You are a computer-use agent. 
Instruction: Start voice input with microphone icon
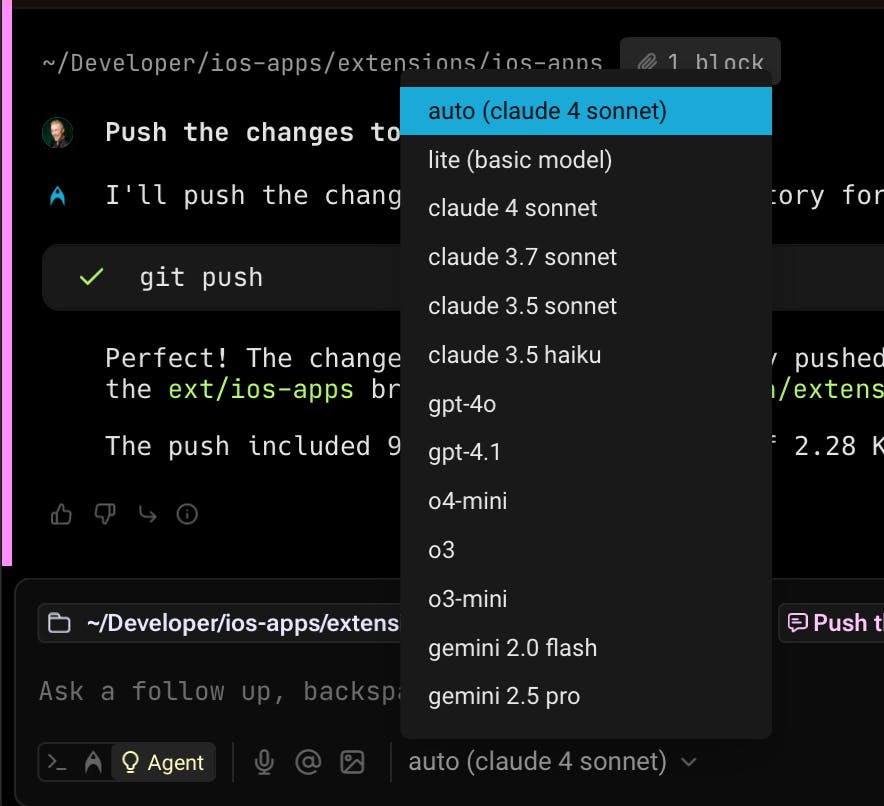point(264,762)
